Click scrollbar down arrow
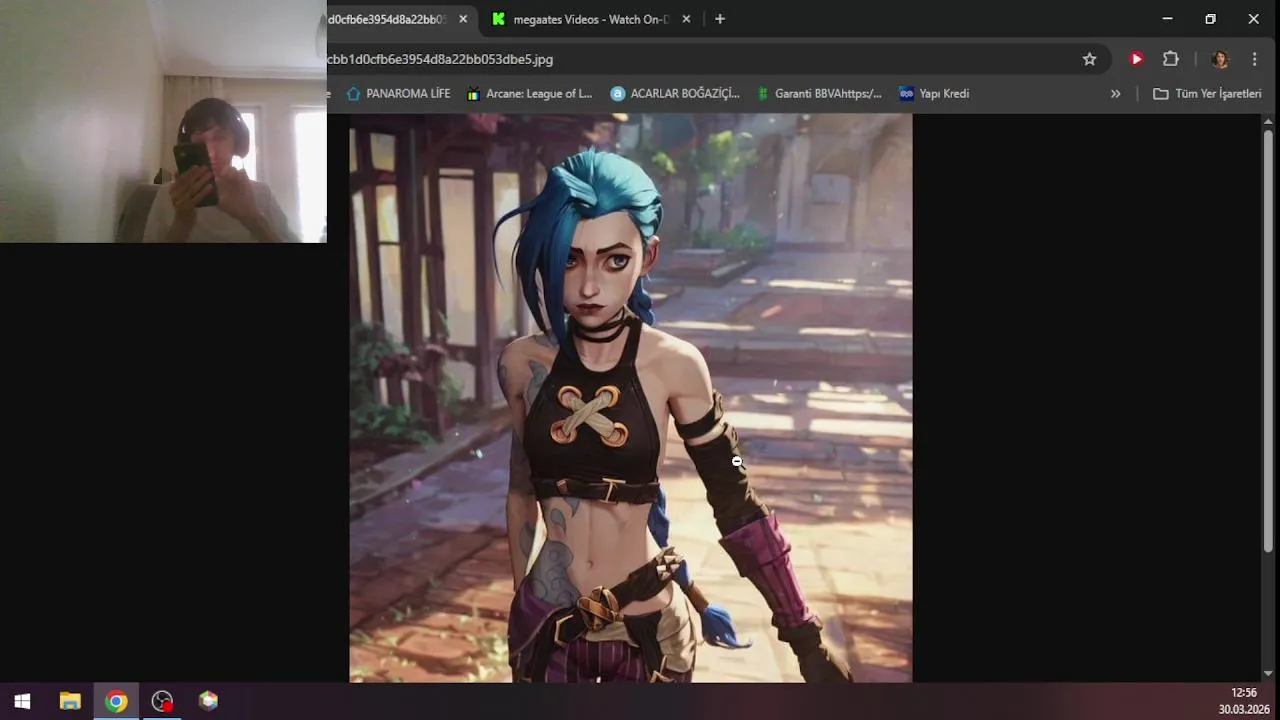 [1268, 674]
